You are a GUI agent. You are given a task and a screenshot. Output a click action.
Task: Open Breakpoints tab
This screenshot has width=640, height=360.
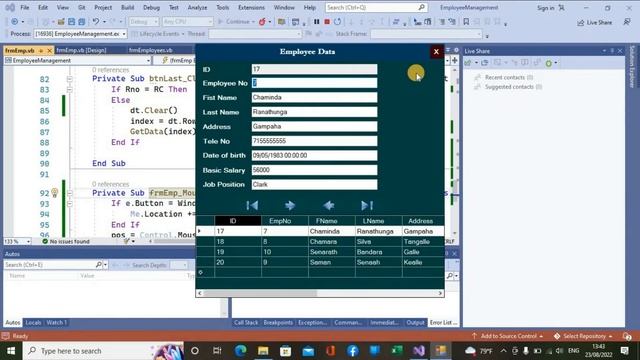click(x=278, y=322)
